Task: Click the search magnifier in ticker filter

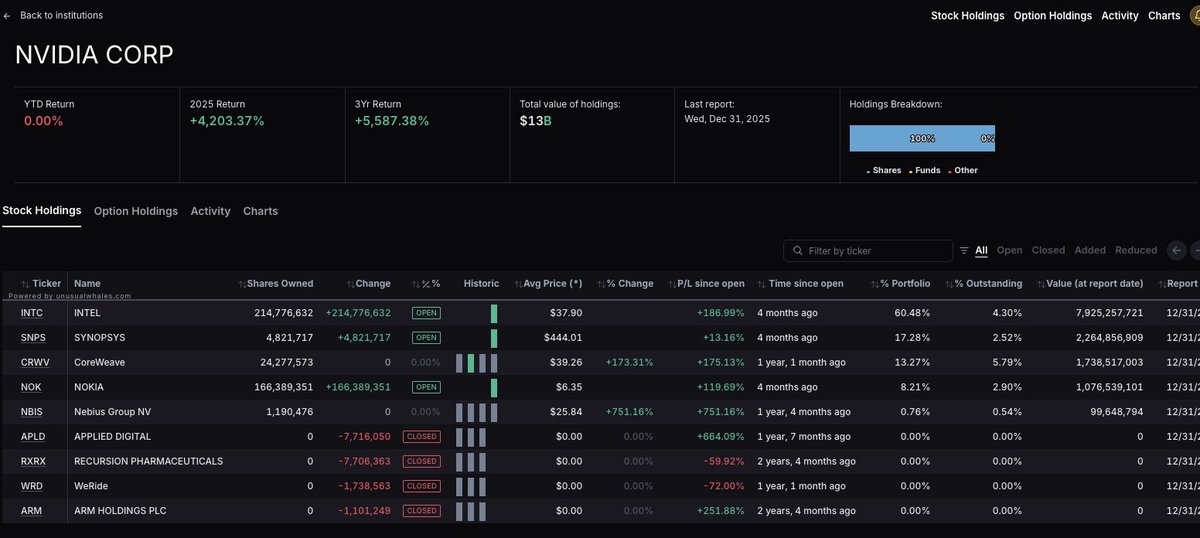Action: pos(797,251)
